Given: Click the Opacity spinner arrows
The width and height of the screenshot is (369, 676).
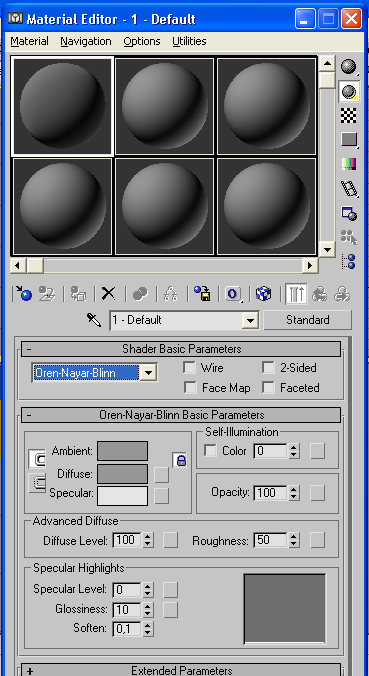Looking at the screenshot, I should [x=294, y=492].
